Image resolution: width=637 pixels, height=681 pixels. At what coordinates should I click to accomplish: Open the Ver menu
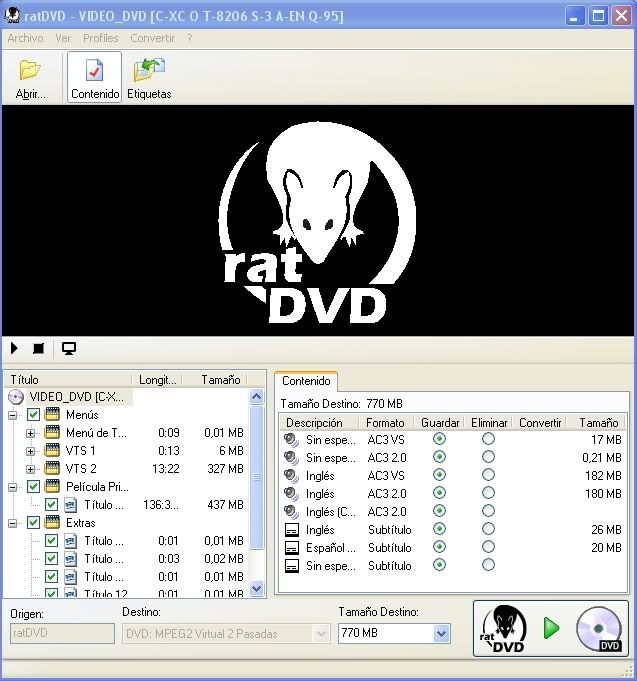pos(63,38)
